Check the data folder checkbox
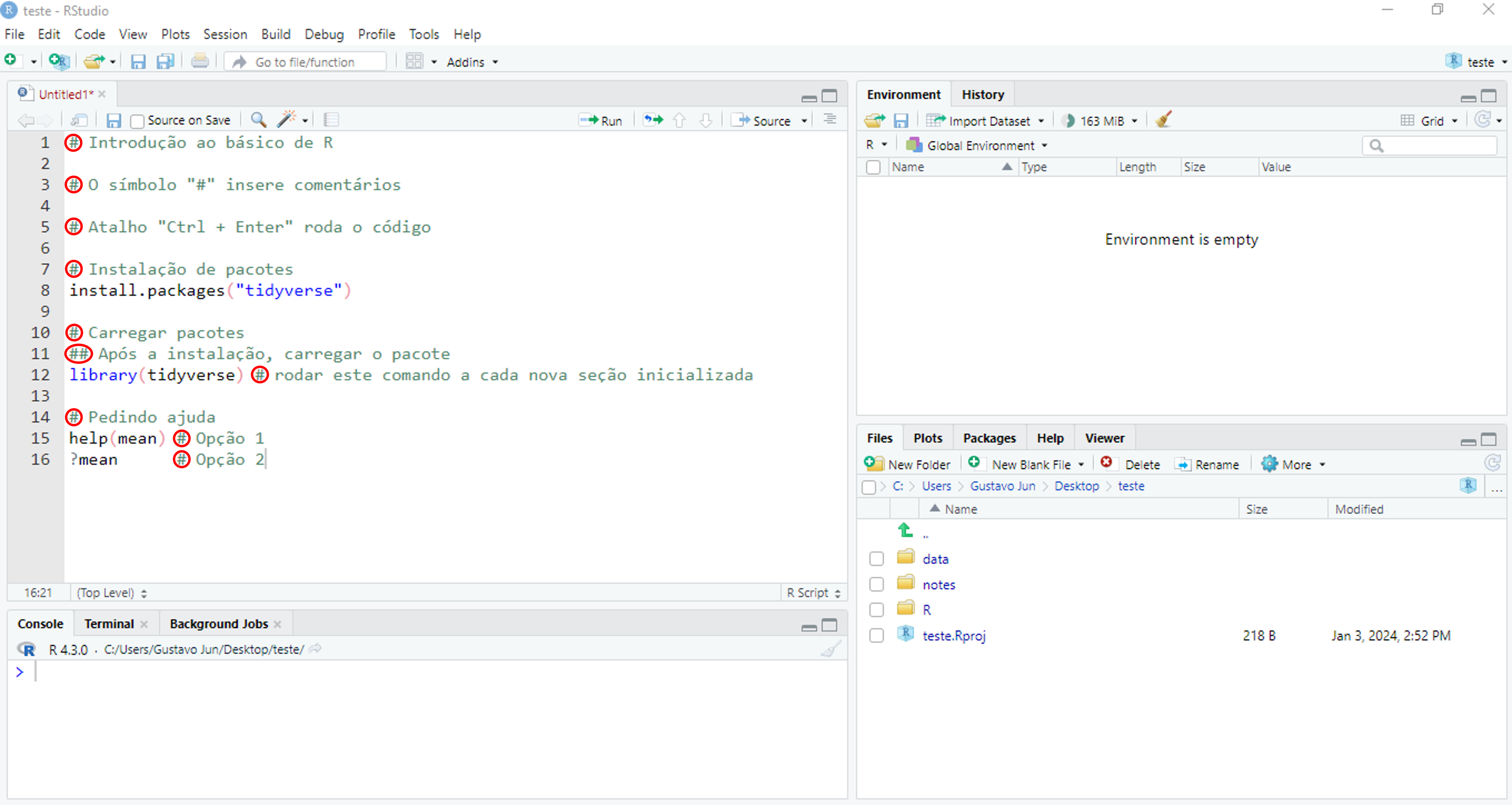The height and width of the screenshot is (805, 1512). click(x=876, y=559)
